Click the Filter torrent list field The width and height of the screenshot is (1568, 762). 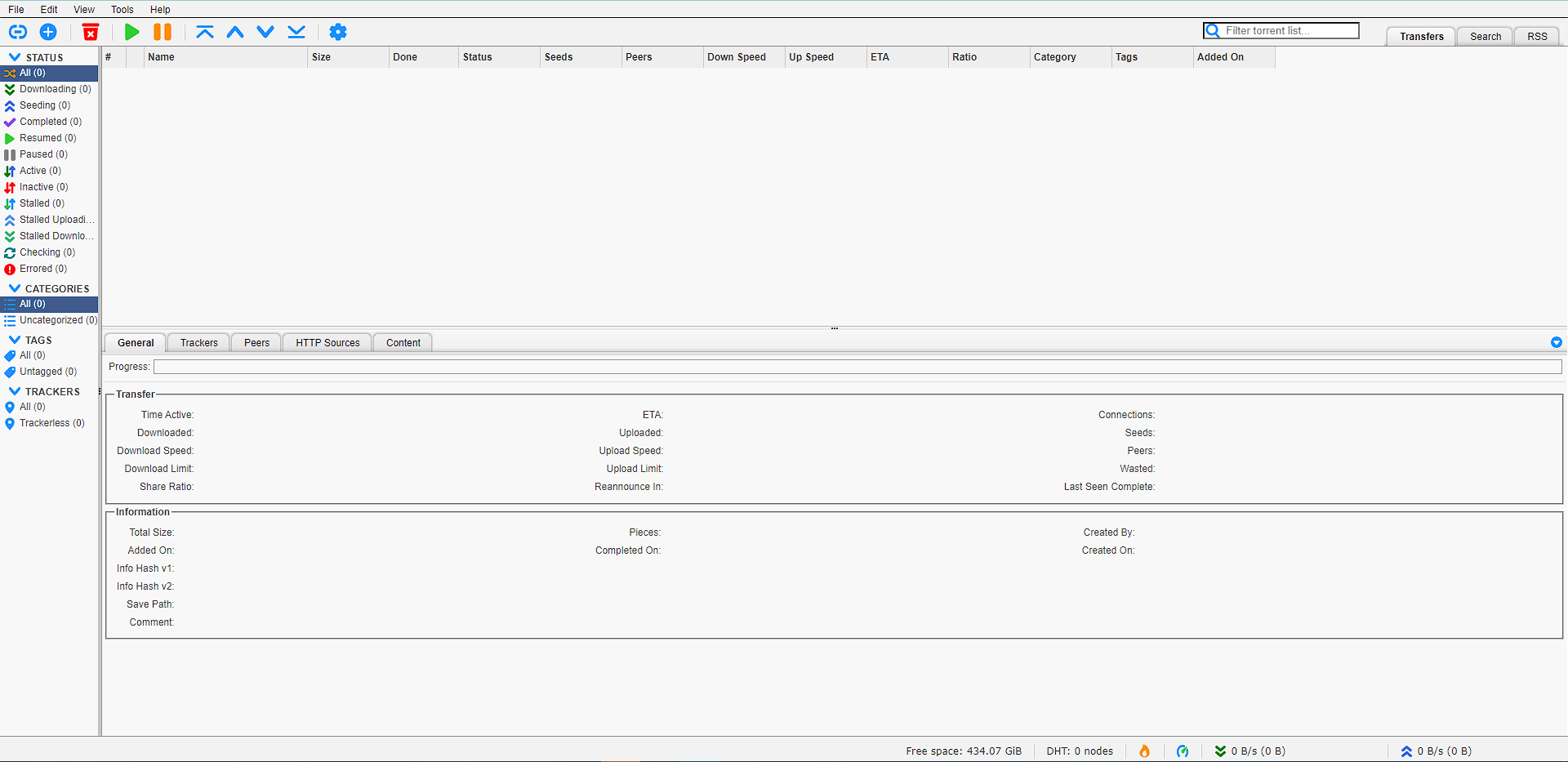pos(1281,31)
